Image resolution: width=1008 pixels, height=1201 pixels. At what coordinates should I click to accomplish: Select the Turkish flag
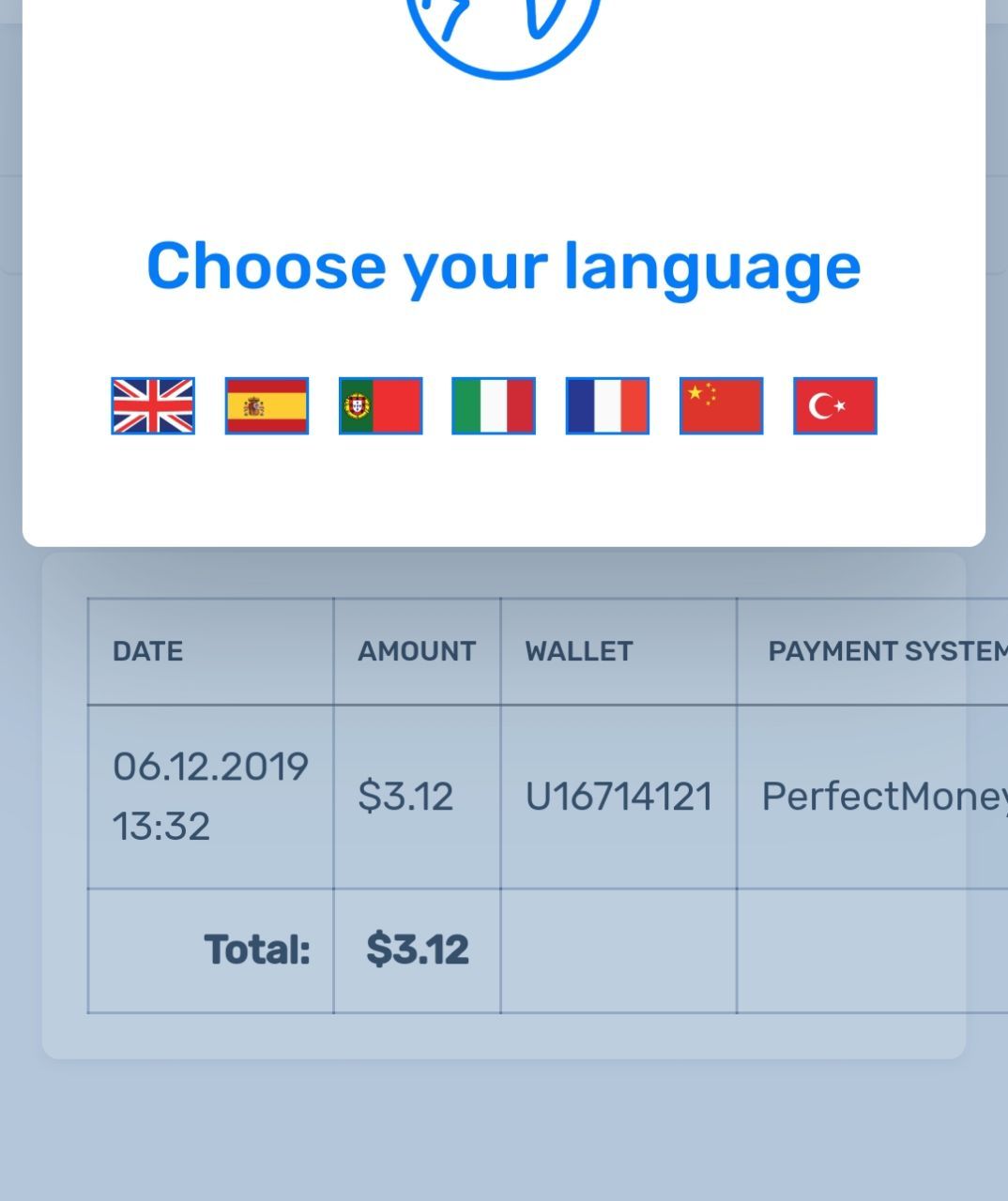click(834, 406)
